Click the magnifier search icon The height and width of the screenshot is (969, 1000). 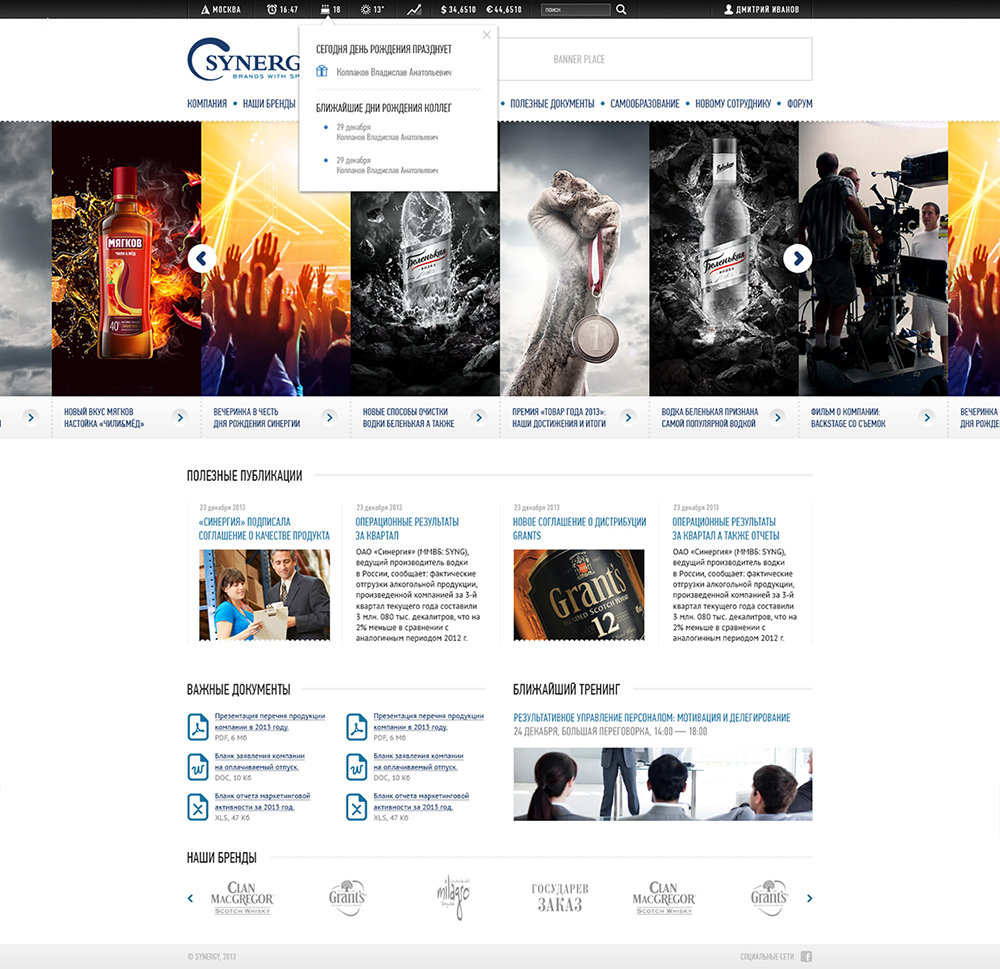tap(621, 10)
